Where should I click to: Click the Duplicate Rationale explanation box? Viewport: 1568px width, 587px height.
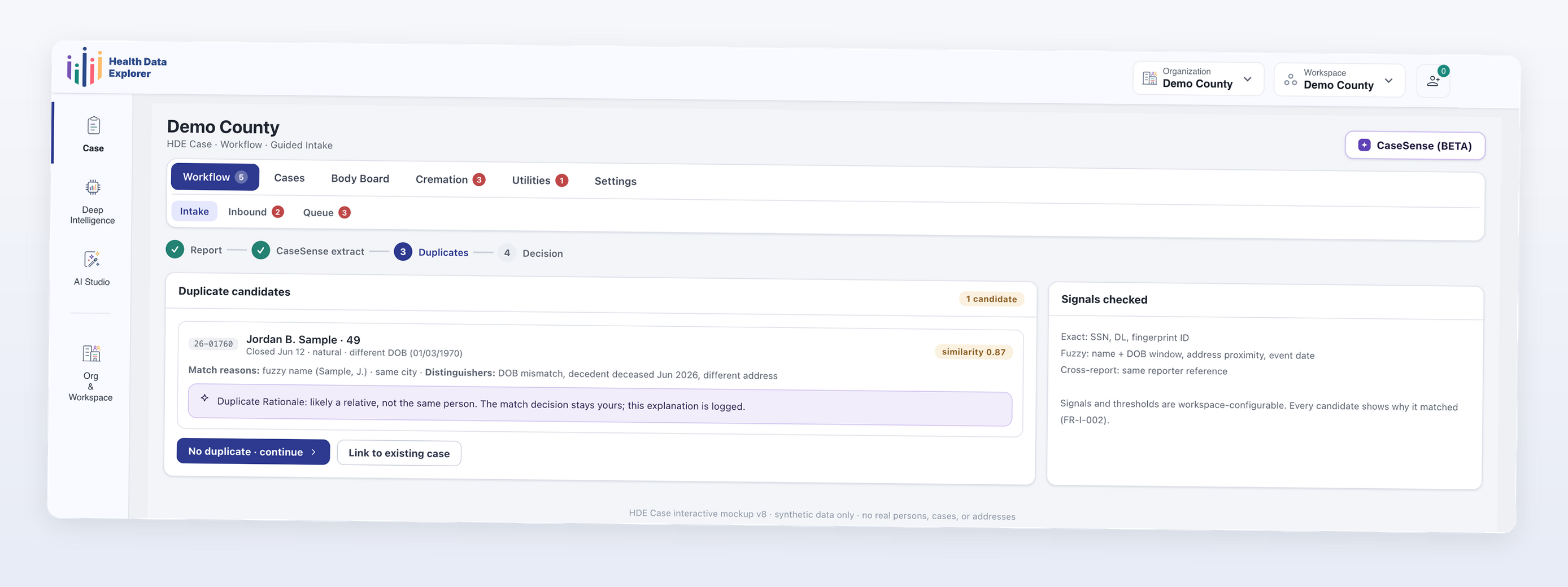pyautogui.click(x=600, y=405)
